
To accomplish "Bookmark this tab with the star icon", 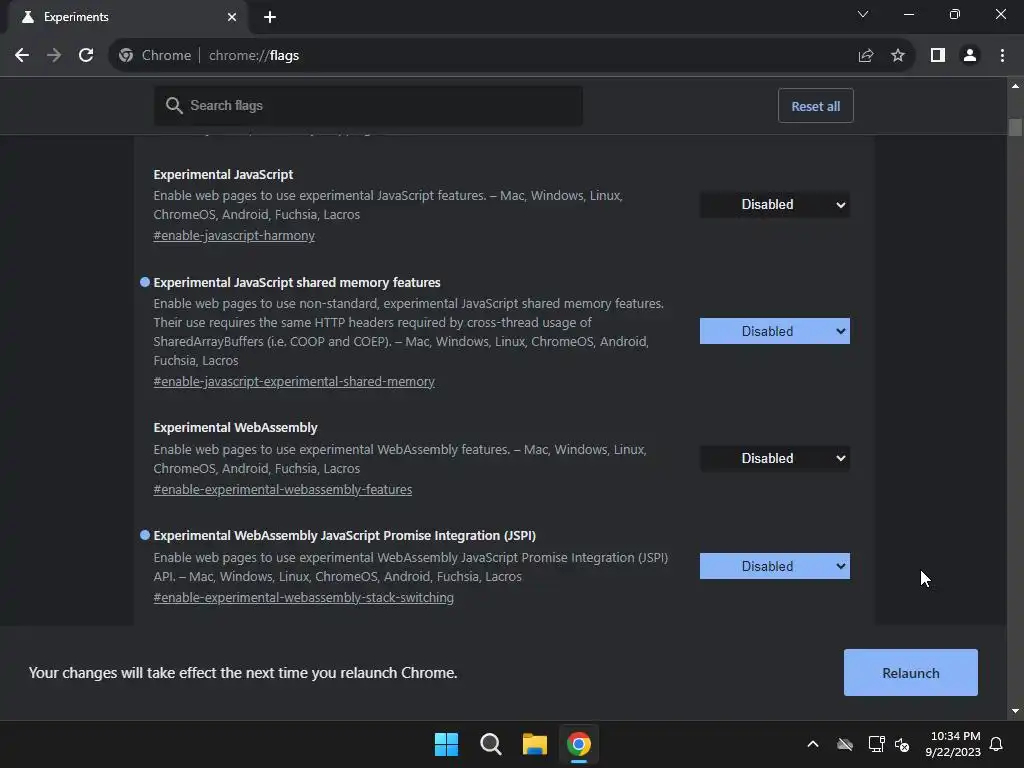I will [898, 56].
